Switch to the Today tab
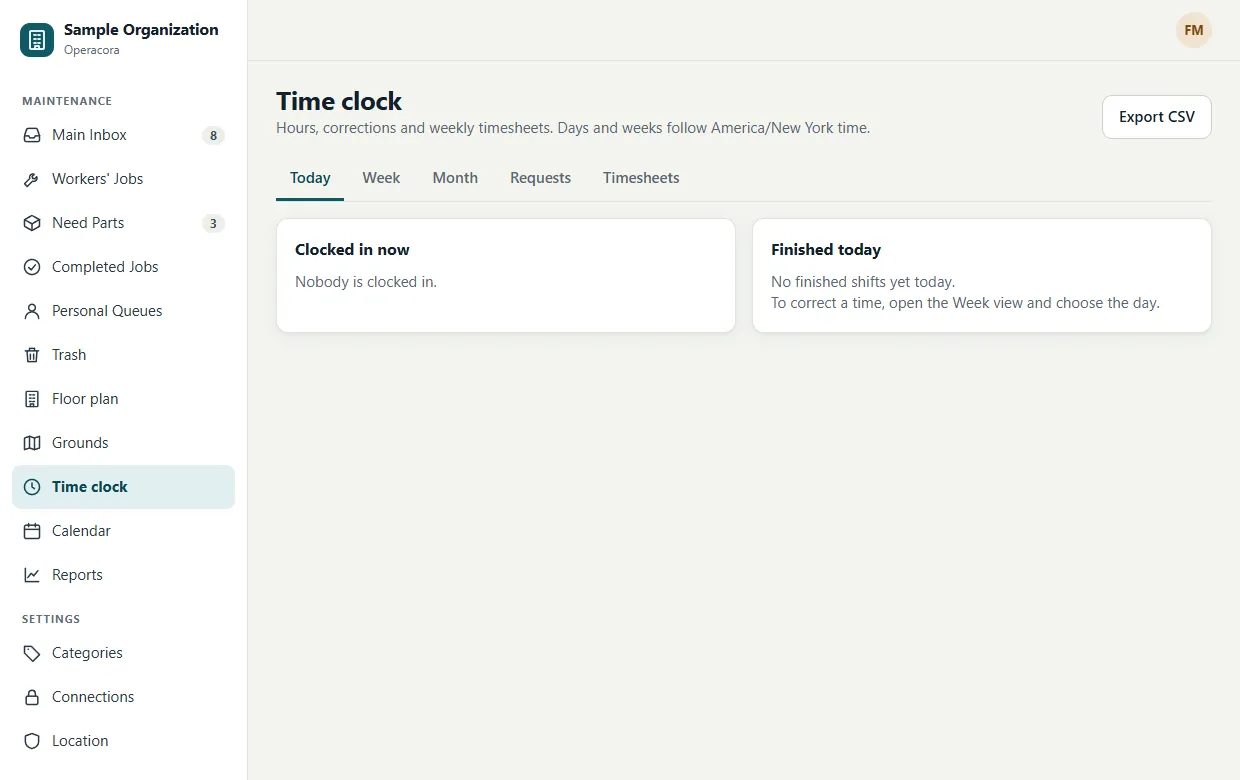The image size is (1240, 780). (x=310, y=178)
